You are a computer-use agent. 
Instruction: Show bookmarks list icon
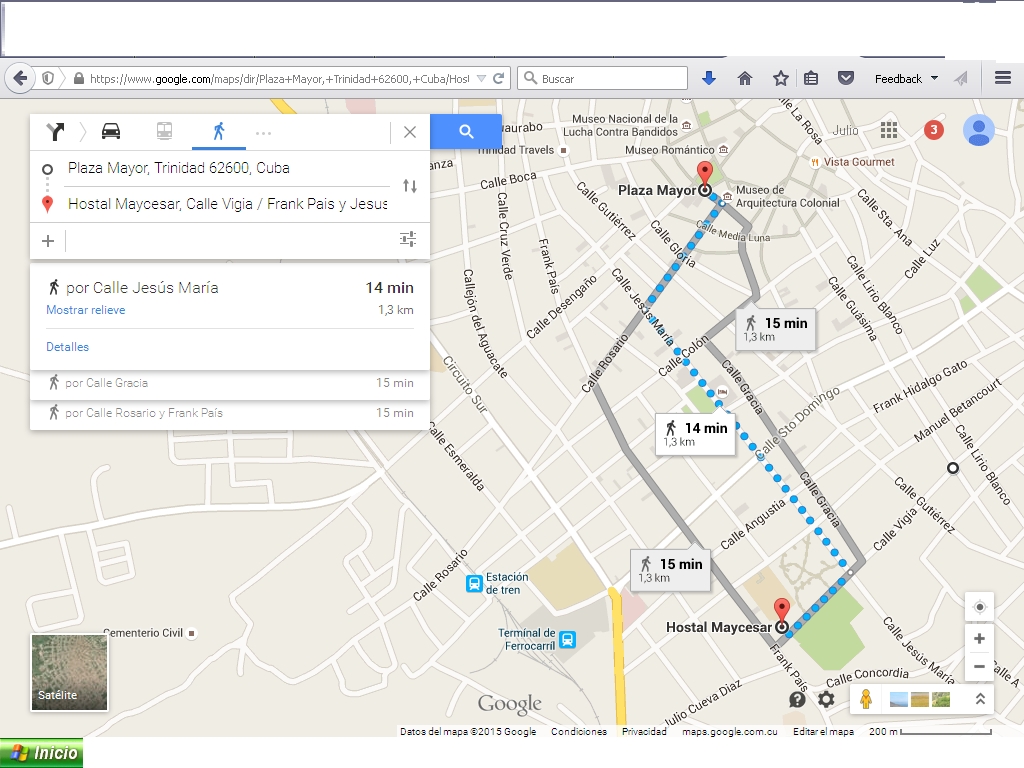click(x=810, y=78)
